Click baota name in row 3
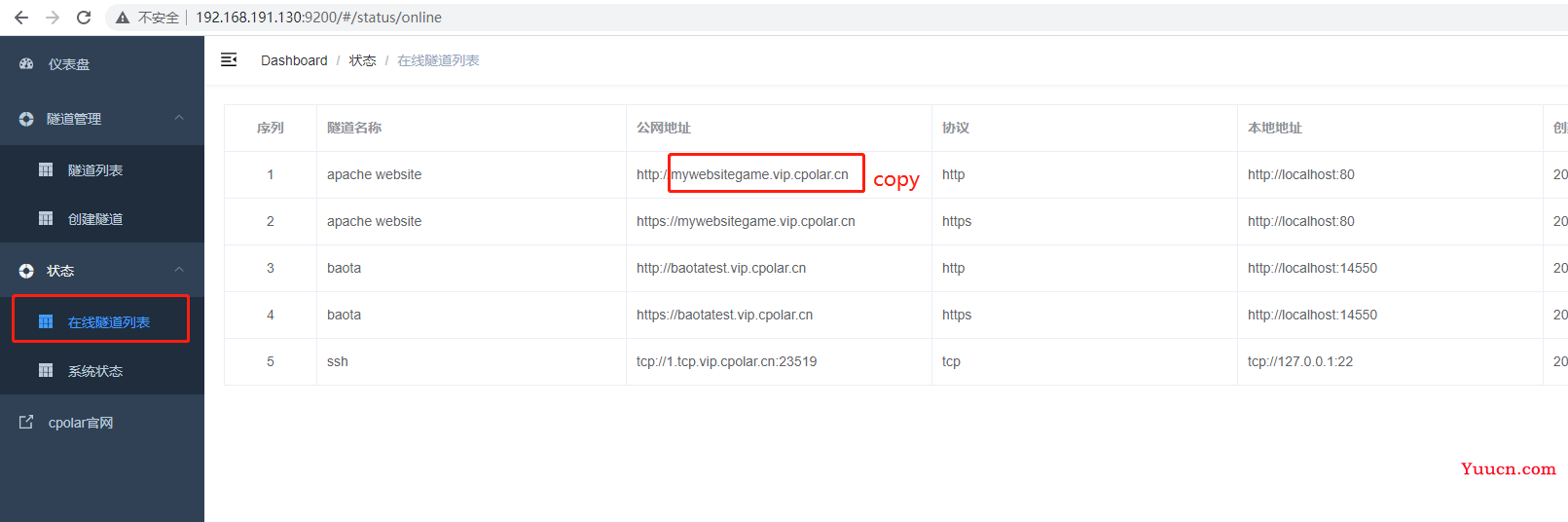Image resolution: width=1568 pixels, height=522 pixels. (x=344, y=268)
